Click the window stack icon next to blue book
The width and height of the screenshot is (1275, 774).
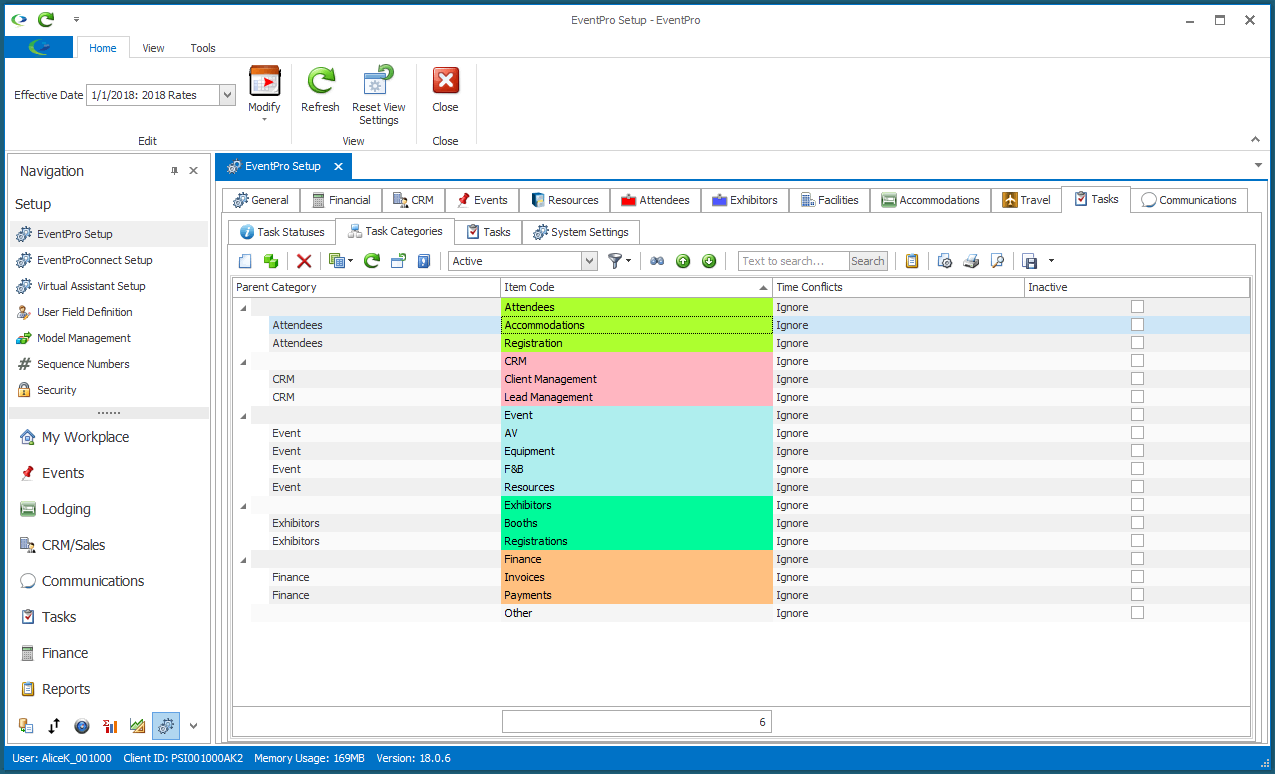tap(397, 261)
